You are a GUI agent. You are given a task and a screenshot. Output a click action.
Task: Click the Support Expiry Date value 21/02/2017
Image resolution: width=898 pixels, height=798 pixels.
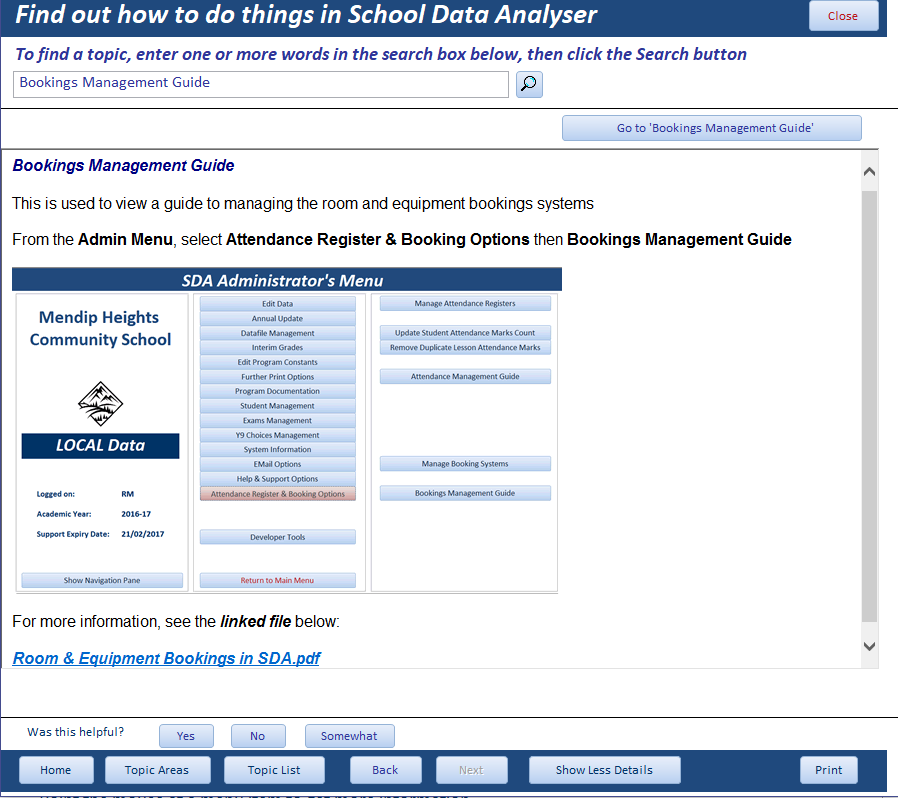(x=143, y=534)
